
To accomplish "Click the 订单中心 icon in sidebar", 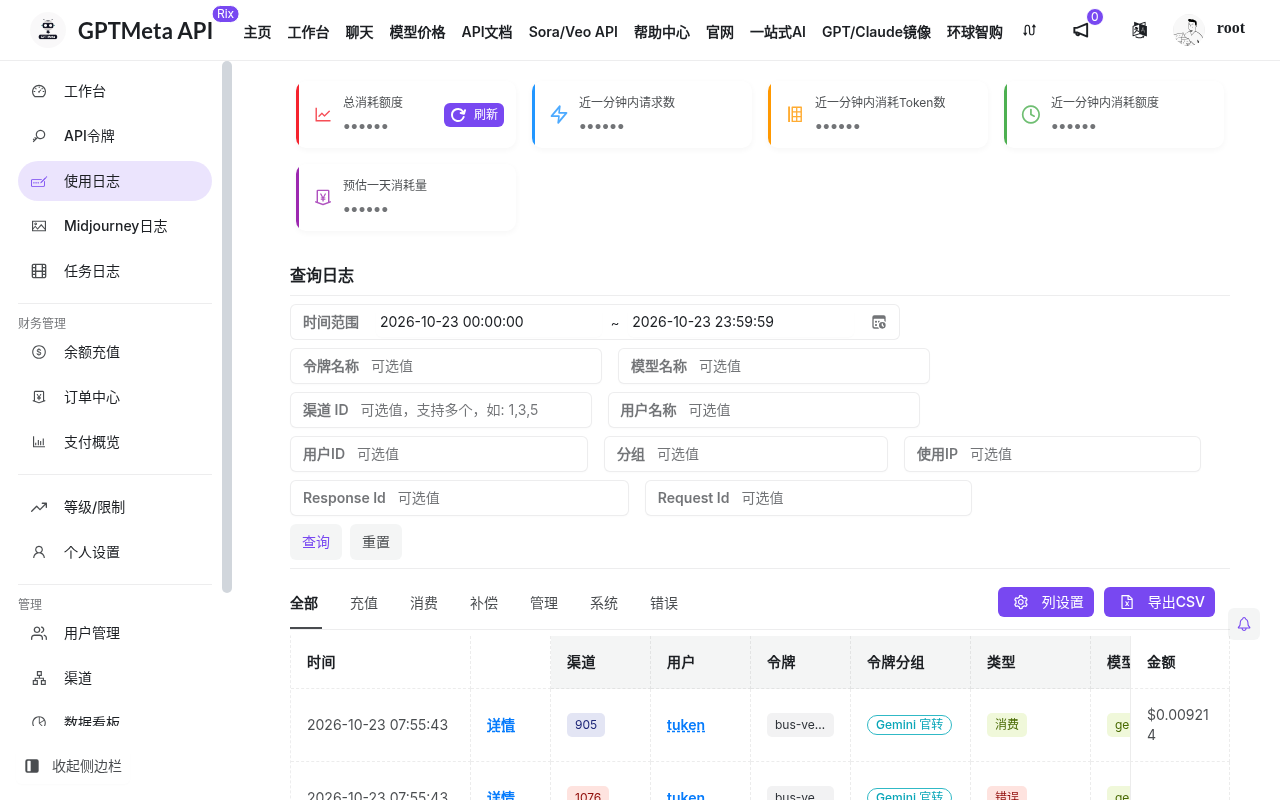I will pos(39,397).
